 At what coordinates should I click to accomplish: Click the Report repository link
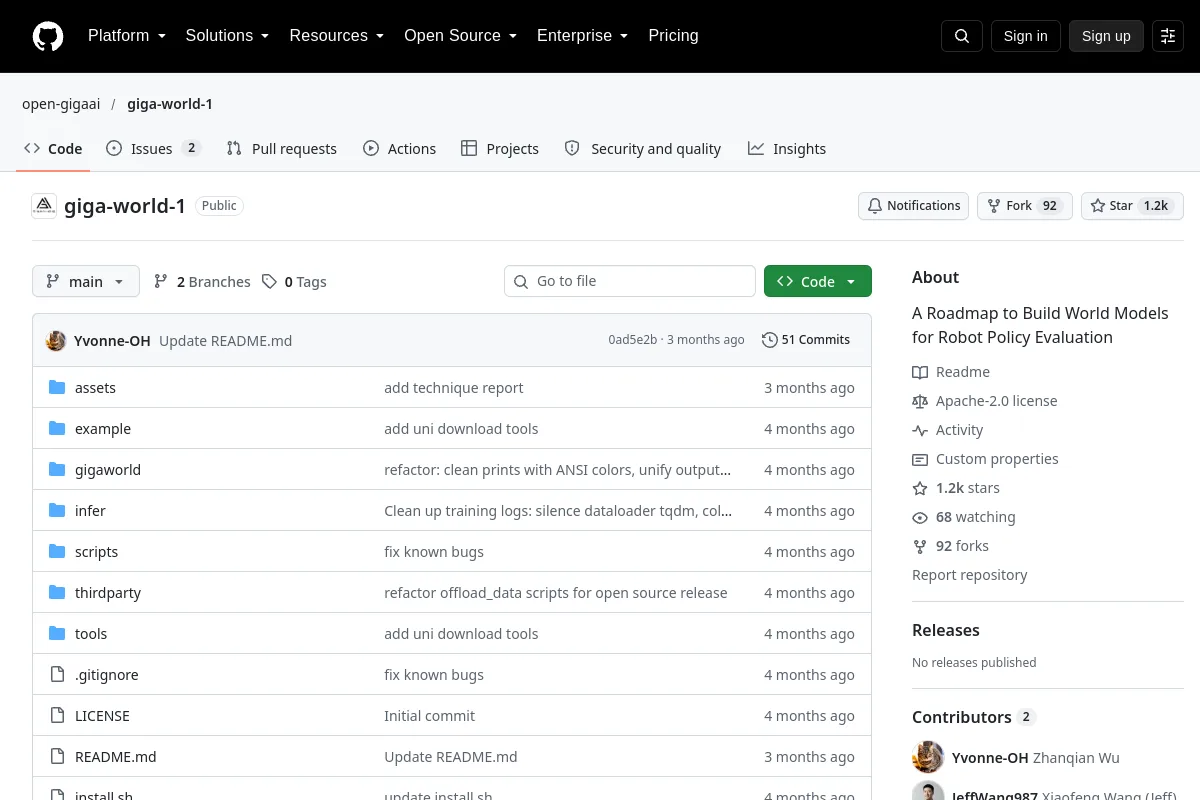[969, 575]
